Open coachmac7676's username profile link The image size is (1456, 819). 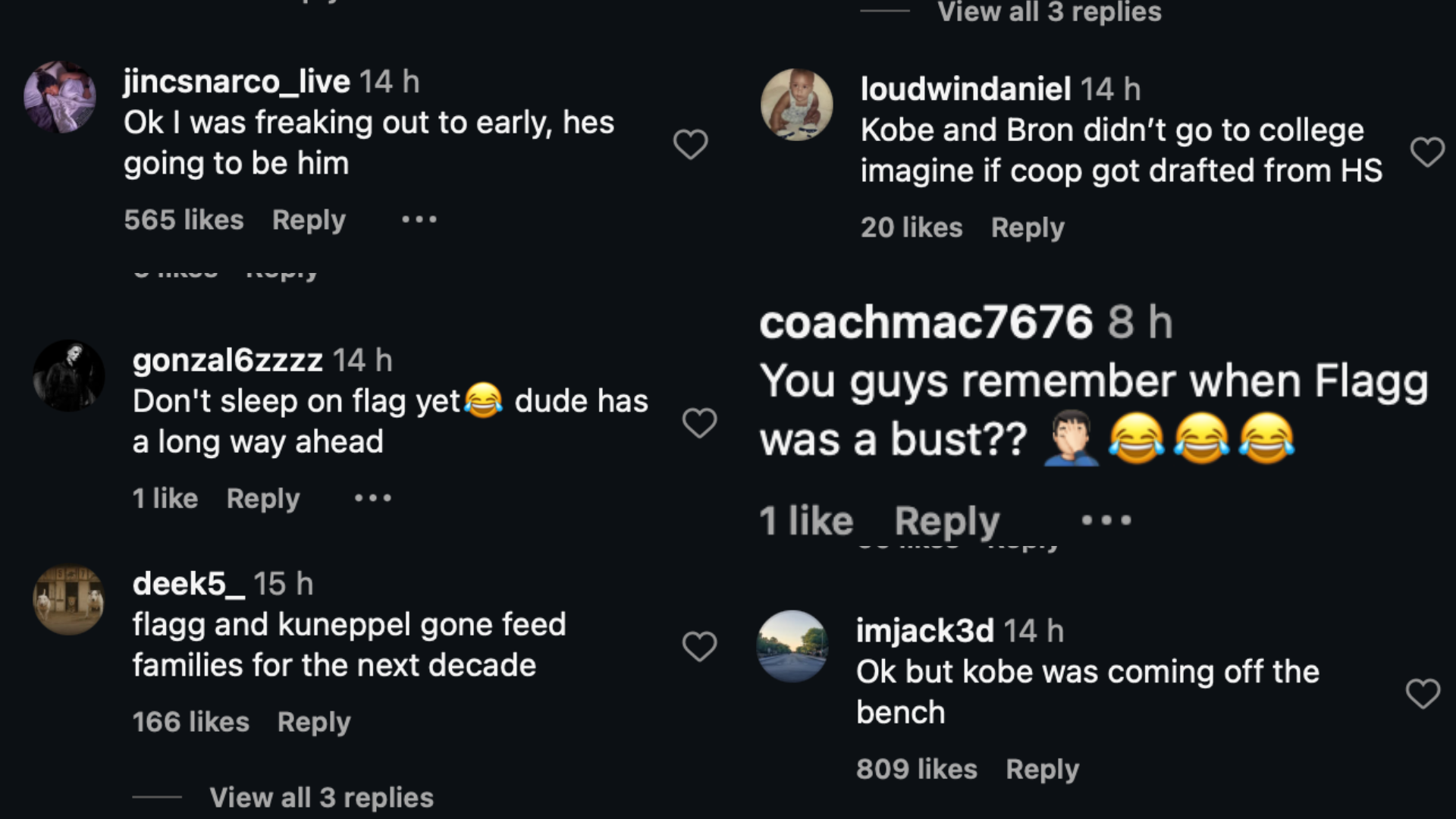coord(926,322)
